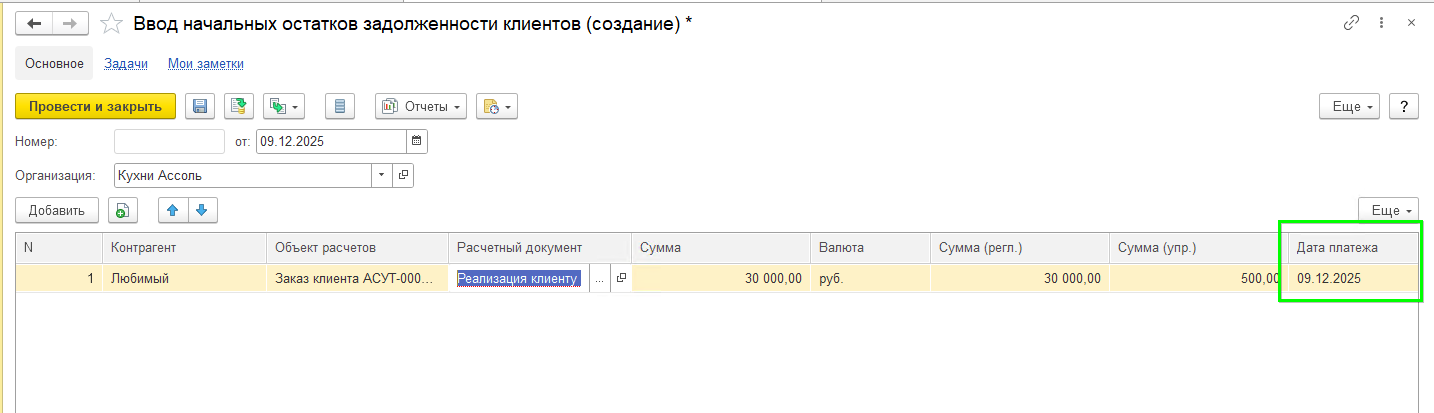Add document to favorites with star
The height and width of the screenshot is (413, 1434).
pyautogui.click(x=113, y=23)
